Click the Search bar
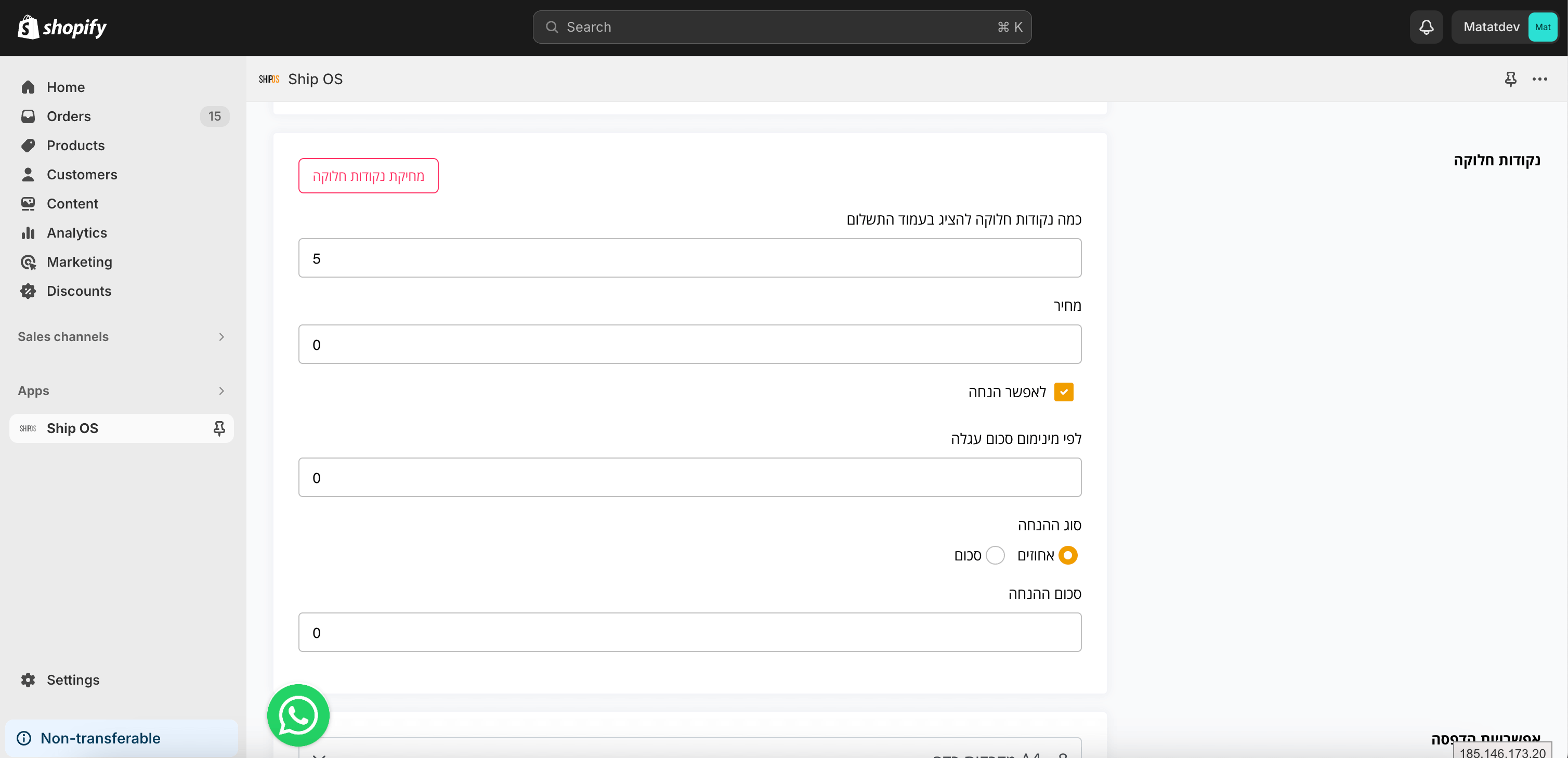The image size is (1568, 758). (x=781, y=27)
